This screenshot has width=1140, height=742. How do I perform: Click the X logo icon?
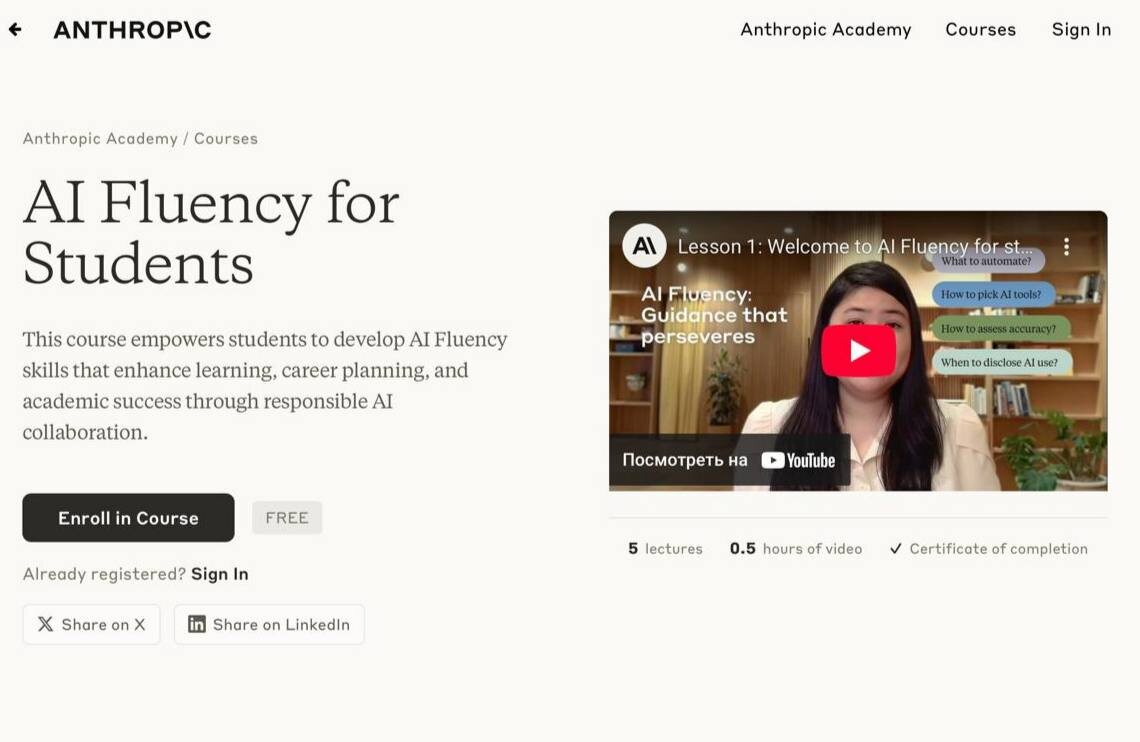click(x=45, y=624)
